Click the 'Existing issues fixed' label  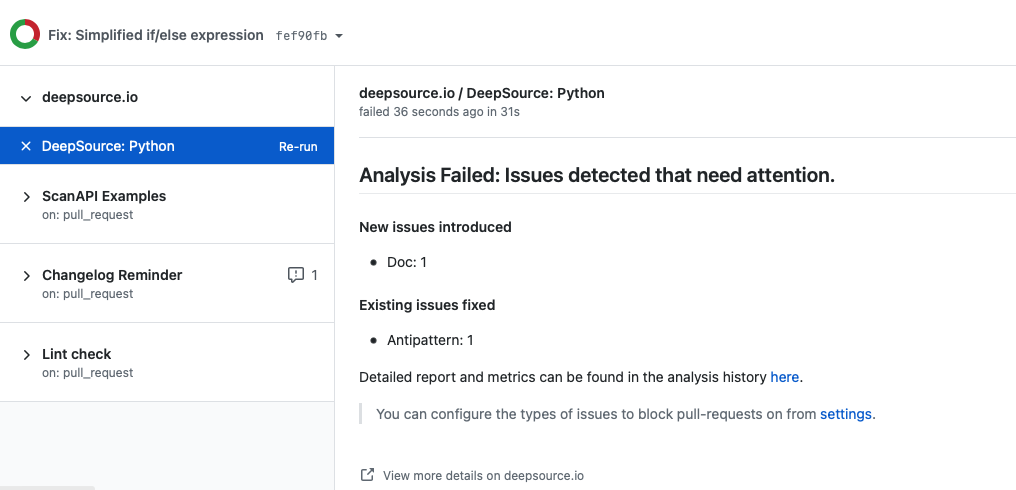[427, 305]
